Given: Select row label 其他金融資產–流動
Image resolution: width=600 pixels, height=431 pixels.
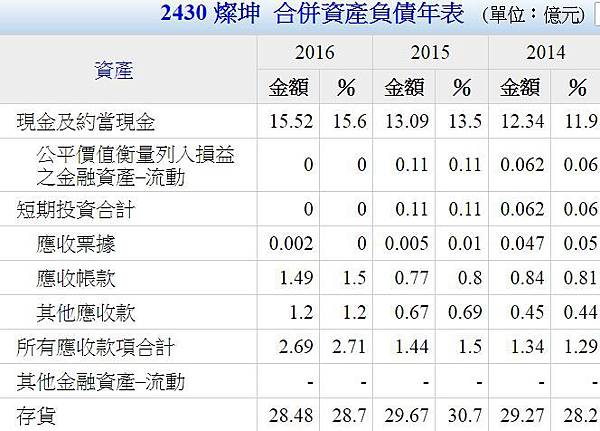Looking at the screenshot, I should click(101, 381).
